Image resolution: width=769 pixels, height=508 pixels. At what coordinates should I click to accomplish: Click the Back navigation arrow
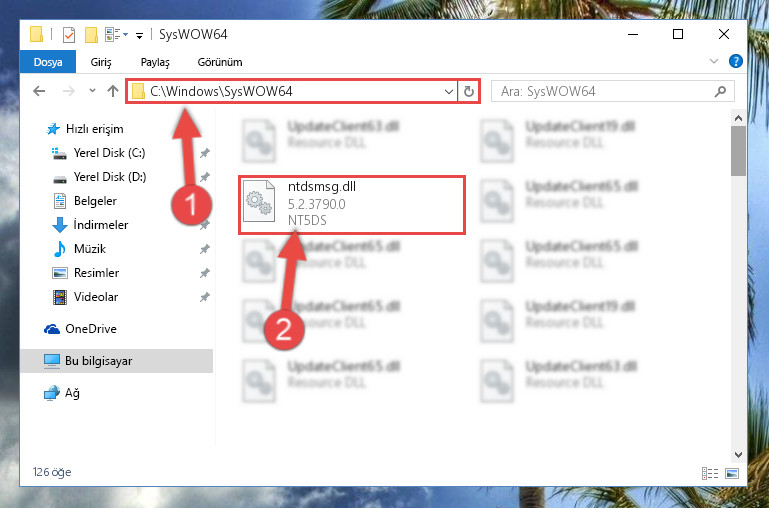tap(39, 91)
